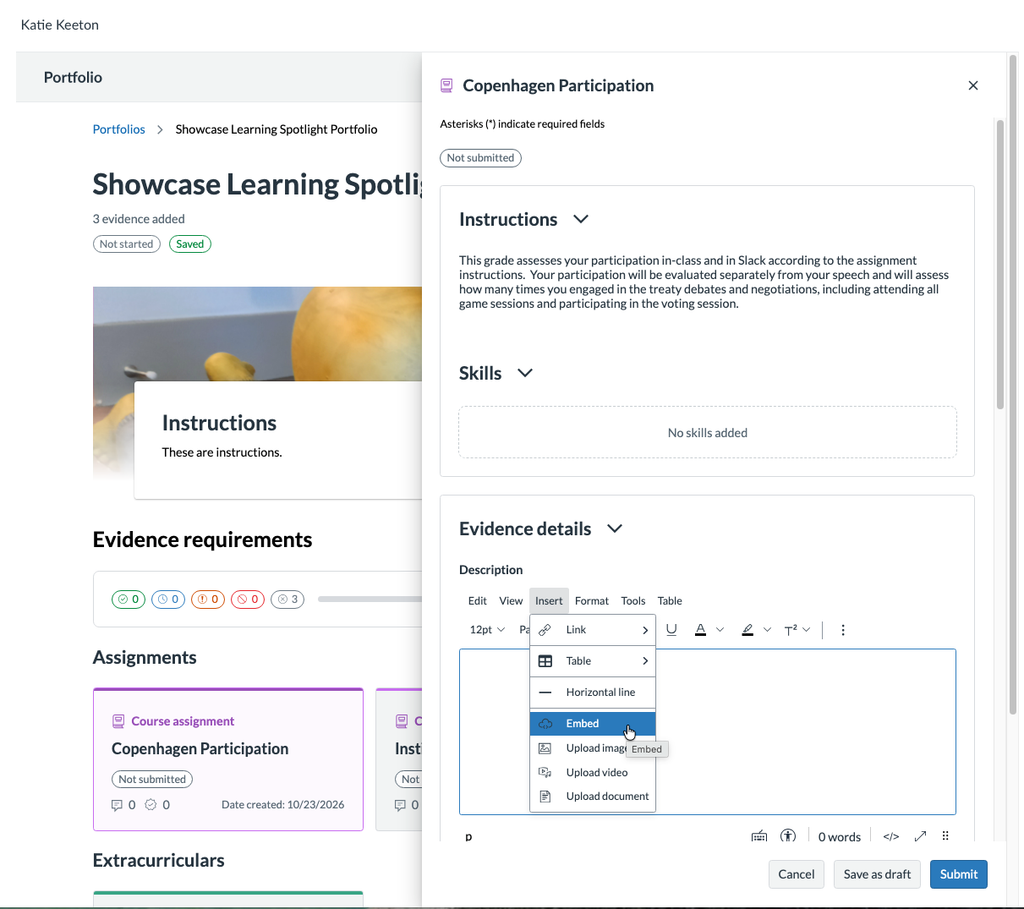The image size is (1024, 909).
Task: Click the underline formatting icon
Action: (671, 630)
